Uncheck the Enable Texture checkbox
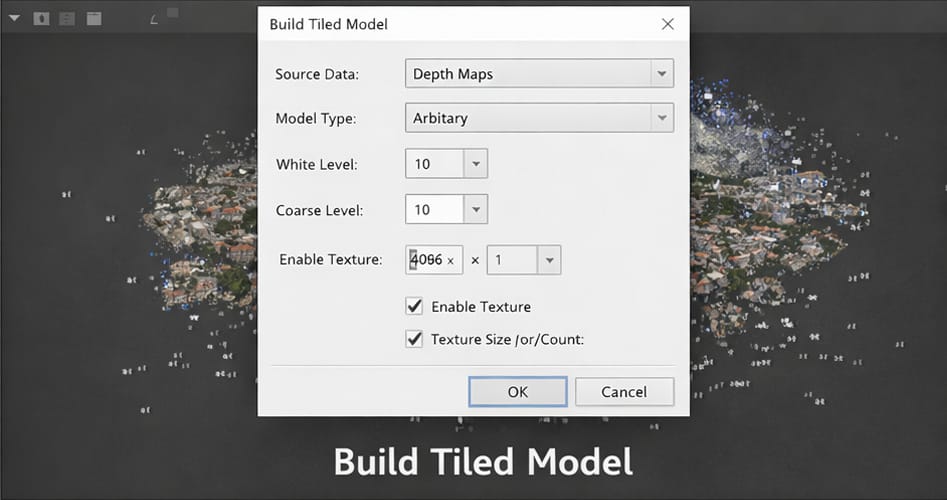The width and height of the screenshot is (947, 500). coord(414,306)
